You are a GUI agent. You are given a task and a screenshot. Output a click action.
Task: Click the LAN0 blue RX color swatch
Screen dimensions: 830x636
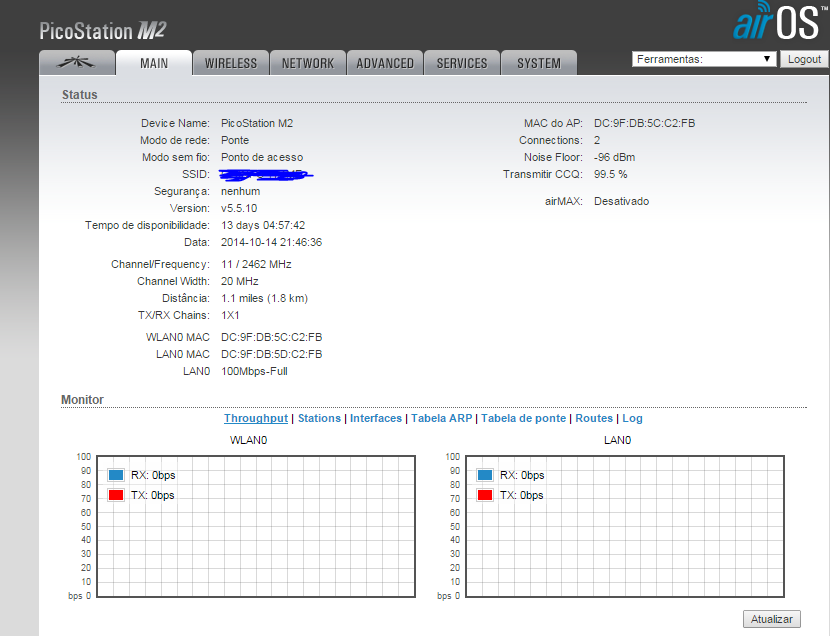pyautogui.click(x=485, y=475)
